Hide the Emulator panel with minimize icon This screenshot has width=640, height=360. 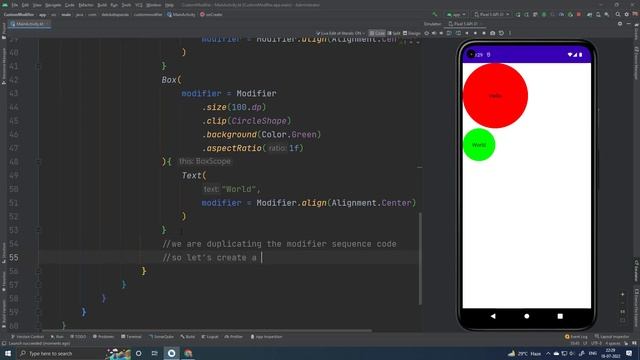pos(629,24)
